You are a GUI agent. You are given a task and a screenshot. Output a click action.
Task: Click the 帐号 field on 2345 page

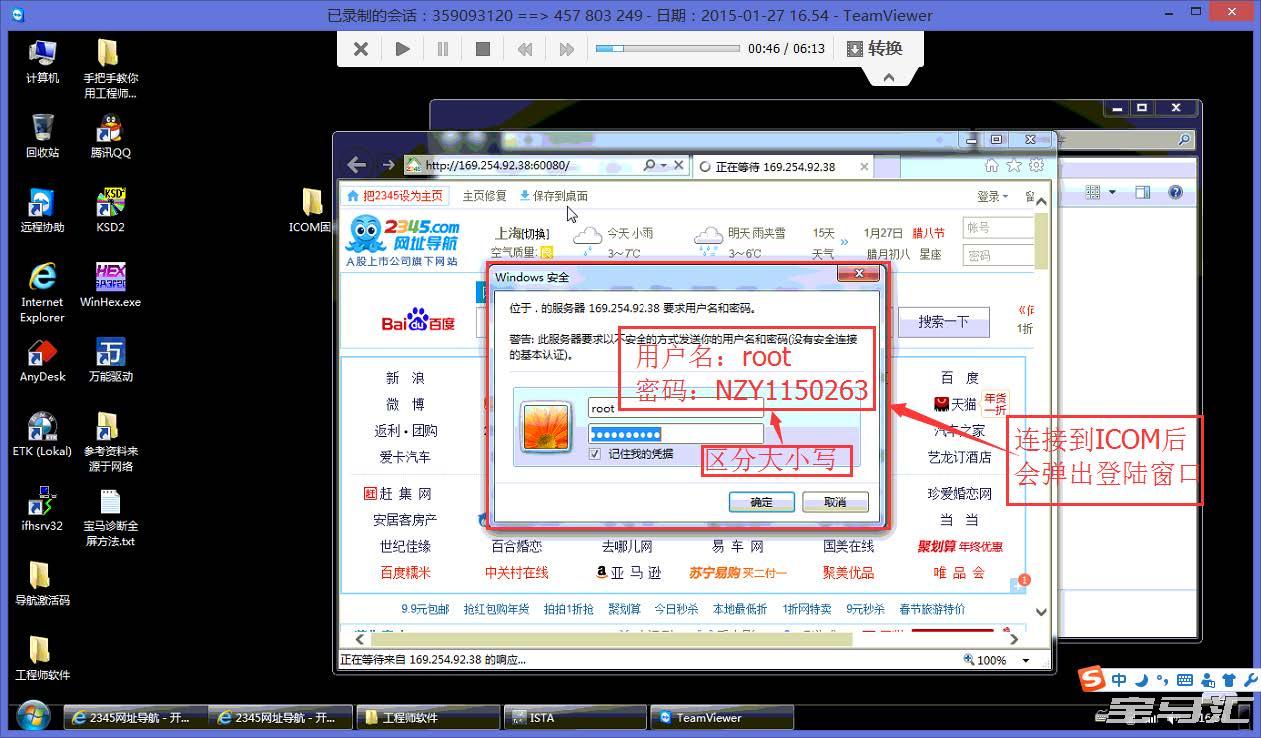[997, 228]
